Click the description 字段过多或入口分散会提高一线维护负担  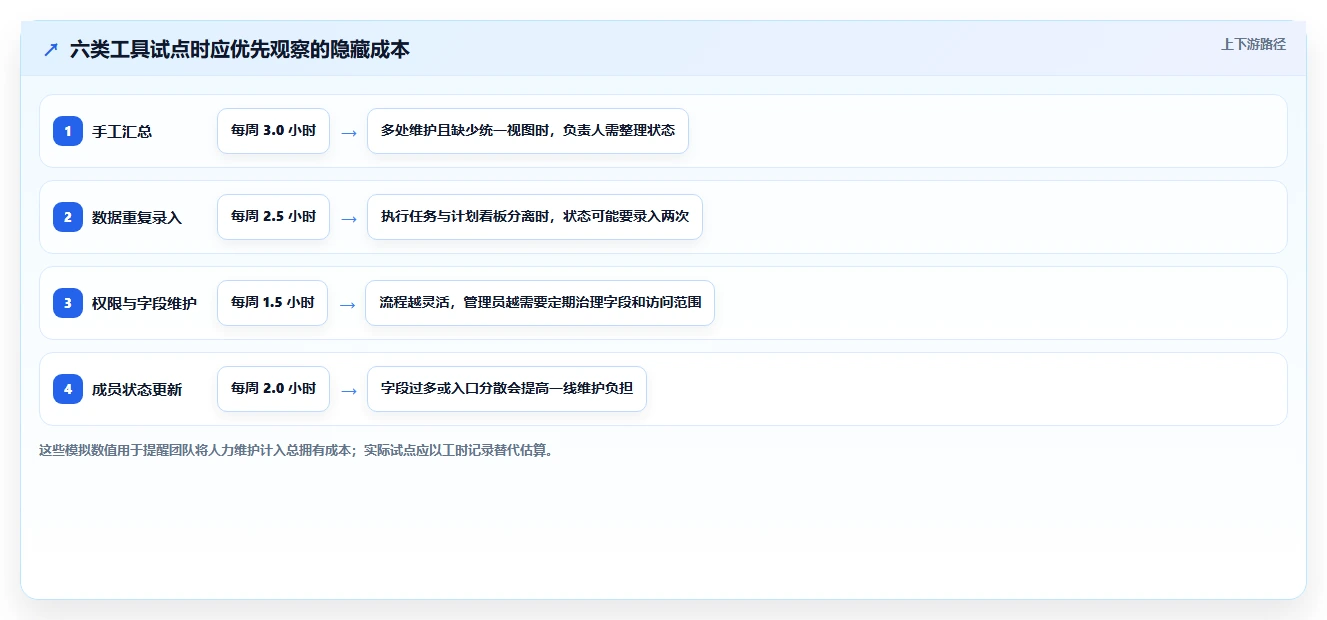[507, 389]
